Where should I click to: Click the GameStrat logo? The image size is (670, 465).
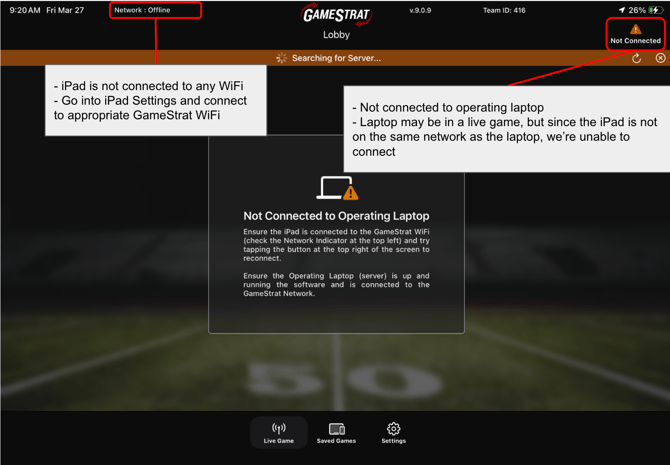pos(336,15)
